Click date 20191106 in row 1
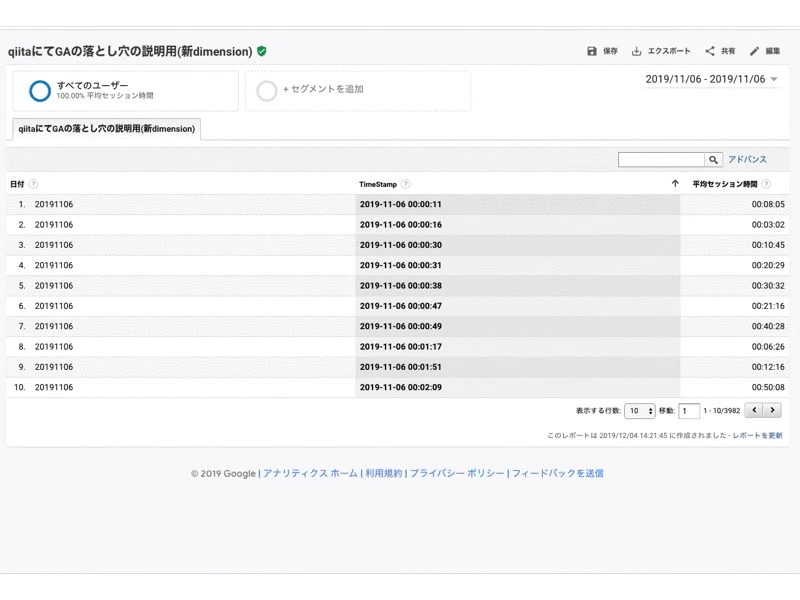The image size is (800, 600). (54, 204)
